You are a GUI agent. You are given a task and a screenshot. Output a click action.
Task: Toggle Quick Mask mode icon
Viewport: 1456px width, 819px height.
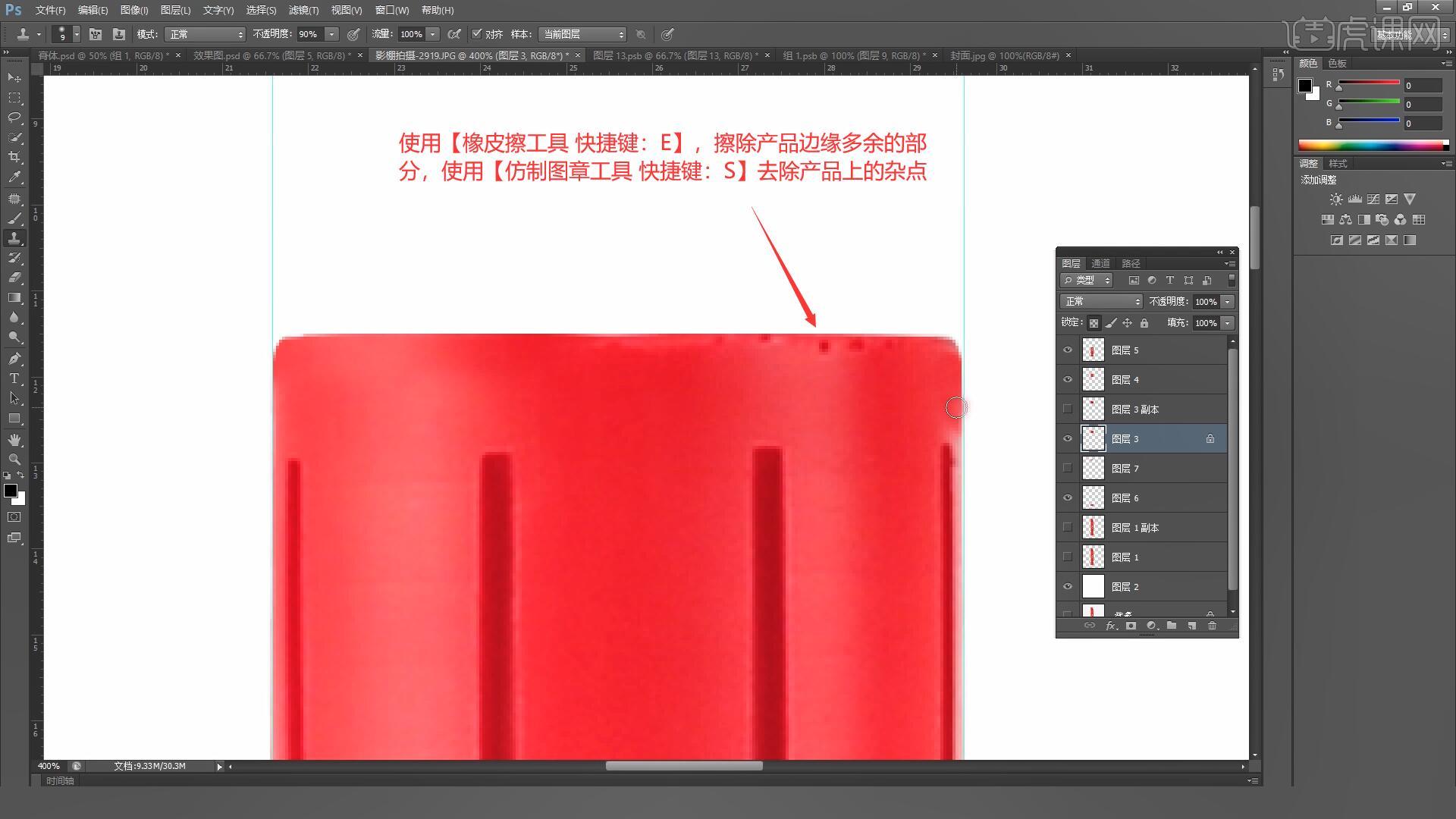[14, 517]
